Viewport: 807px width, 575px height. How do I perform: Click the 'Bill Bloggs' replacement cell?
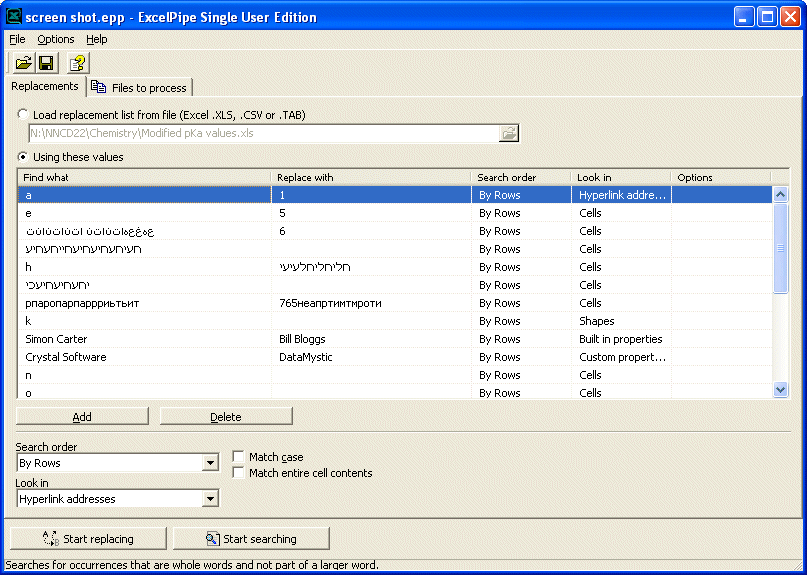(x=371, y=339)
